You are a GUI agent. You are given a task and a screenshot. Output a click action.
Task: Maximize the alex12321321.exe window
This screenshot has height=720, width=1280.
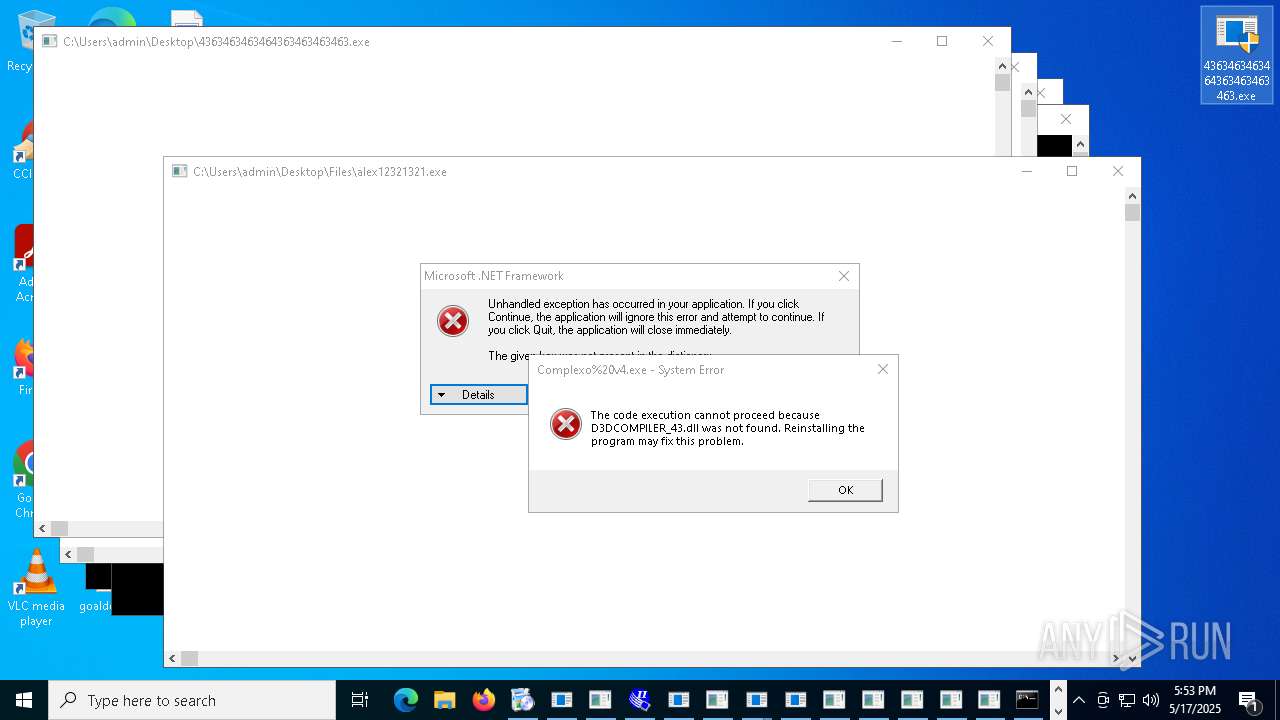click(1072, 171)
